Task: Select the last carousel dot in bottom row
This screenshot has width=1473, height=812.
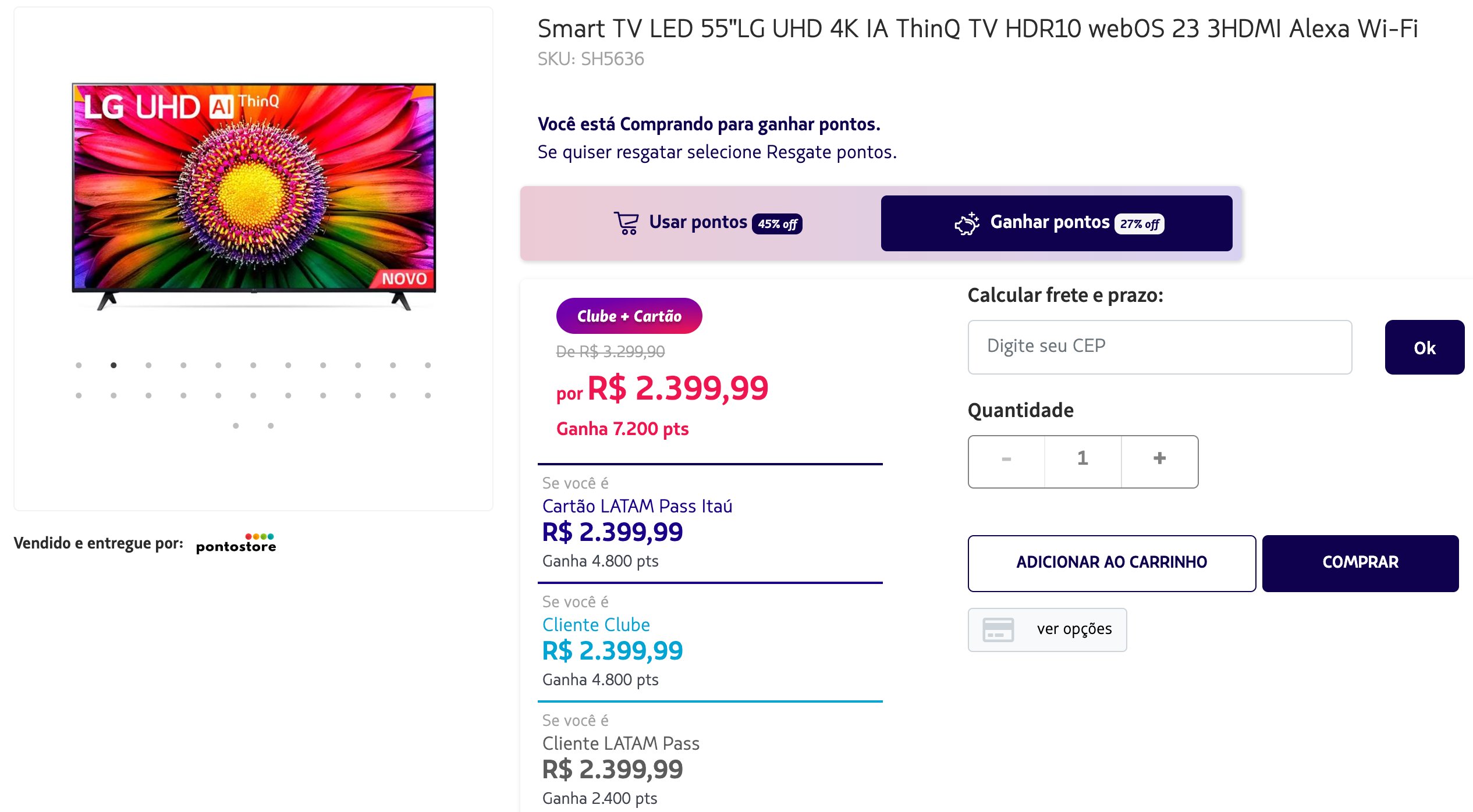Action: [271, 426]
